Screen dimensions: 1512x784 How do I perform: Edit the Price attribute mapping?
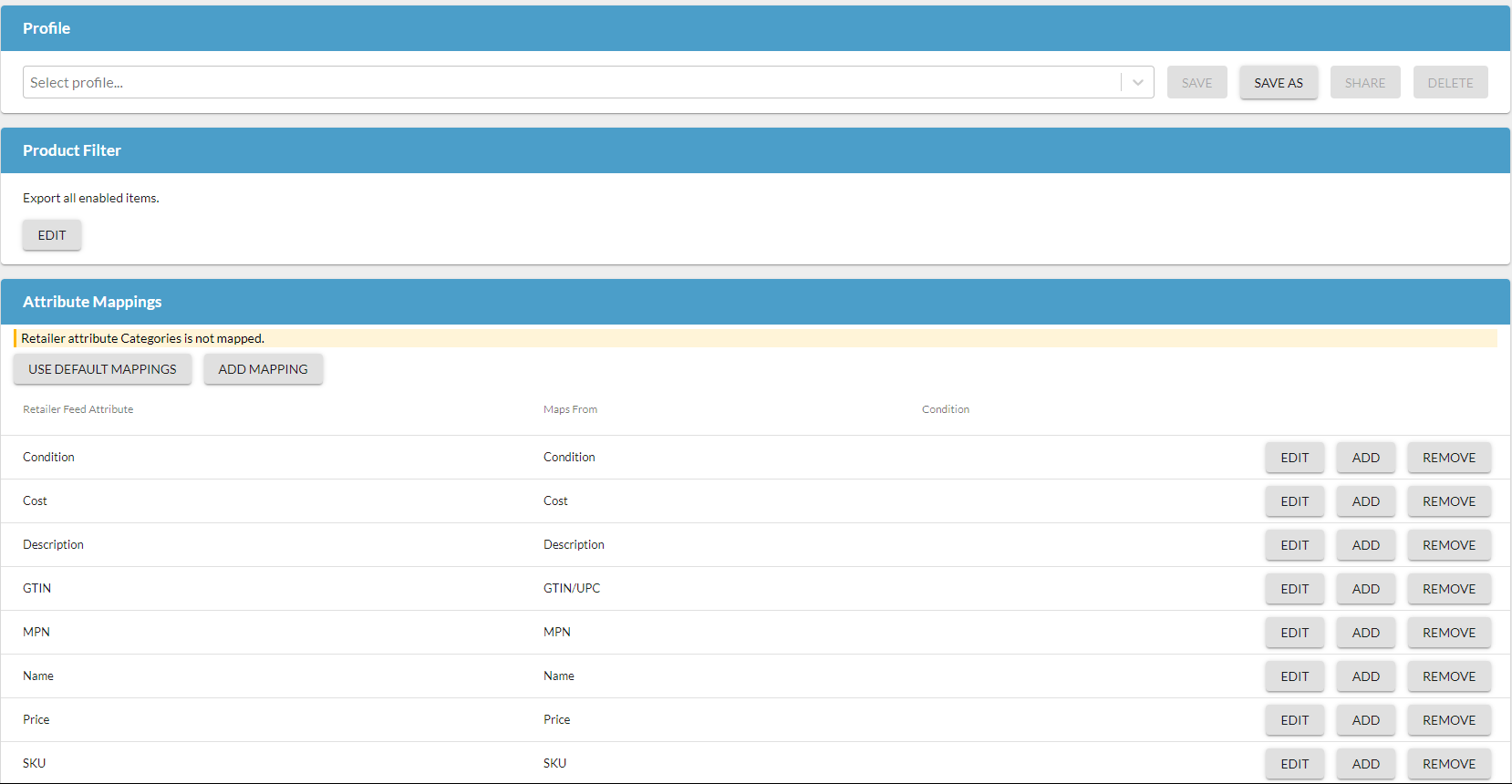[1294, 720]
